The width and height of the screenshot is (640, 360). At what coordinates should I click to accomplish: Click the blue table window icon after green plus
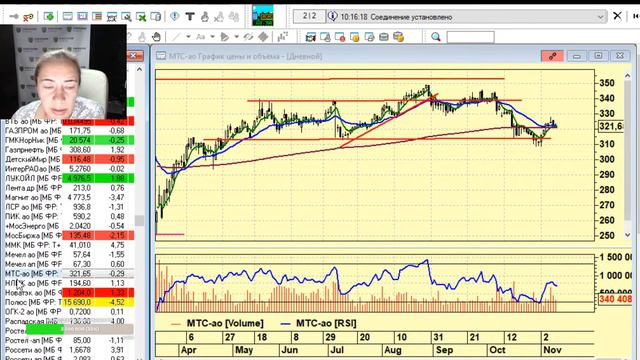[x=67, y=17]
